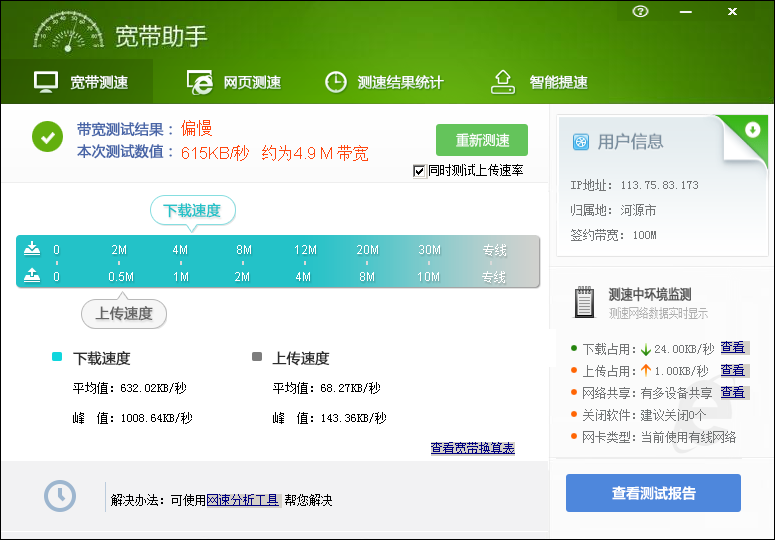
Task: Click download 峰值 1008.64KB/秒
Action: pyautogui.click(x=132, y=418)
